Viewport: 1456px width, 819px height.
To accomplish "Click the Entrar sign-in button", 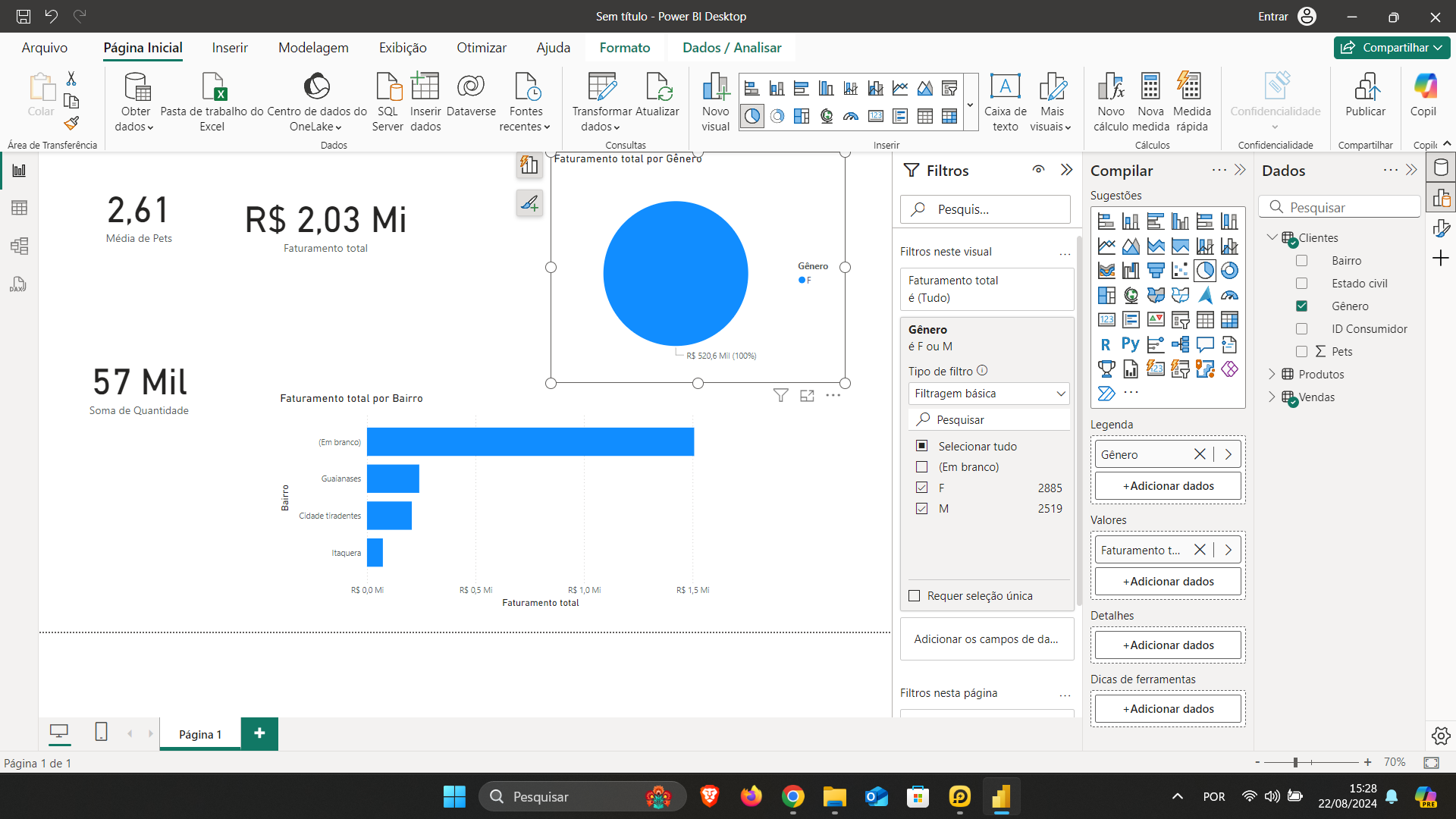I will point(1287,16).
